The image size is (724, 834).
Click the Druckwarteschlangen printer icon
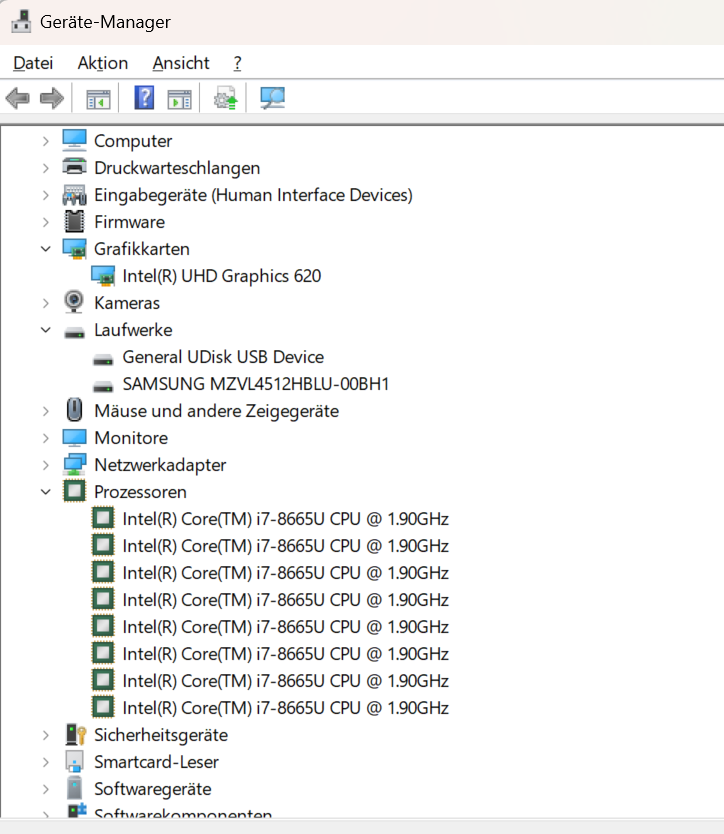[x=74, y=167]
